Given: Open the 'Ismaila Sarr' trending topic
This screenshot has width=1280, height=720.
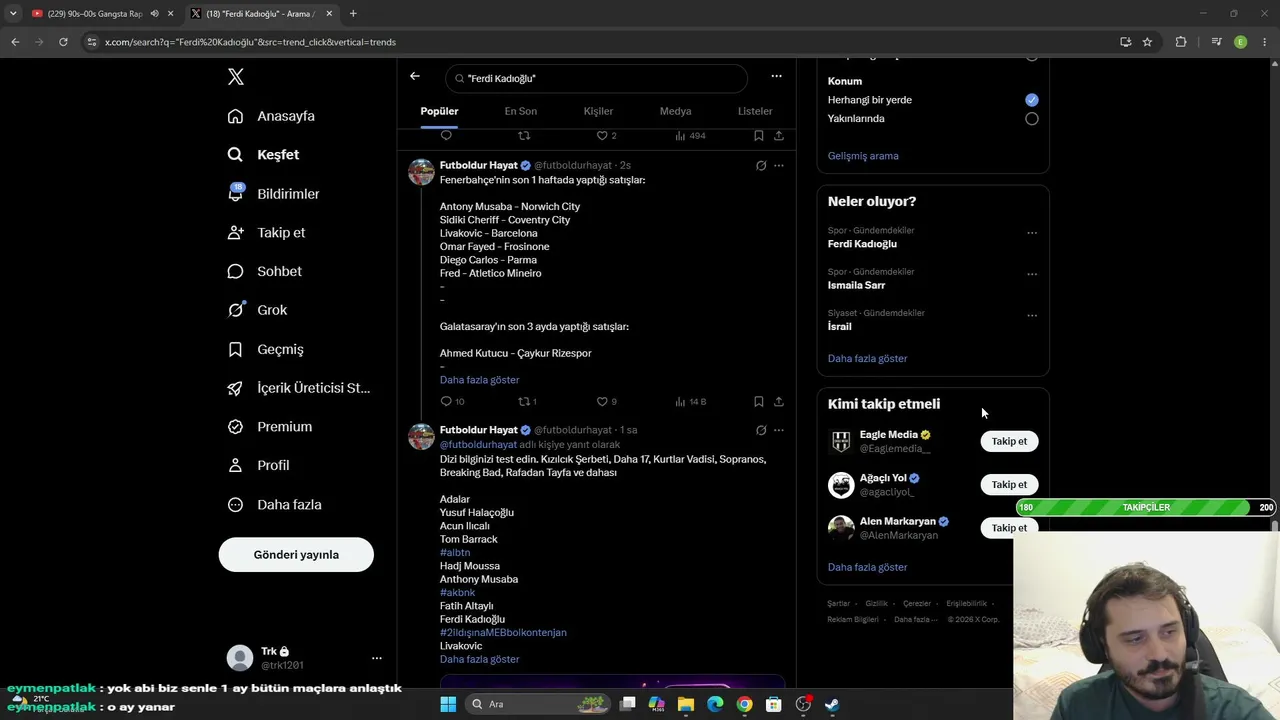Looking at the screenshot, I should pyautogui.click(x=856, y=285).
